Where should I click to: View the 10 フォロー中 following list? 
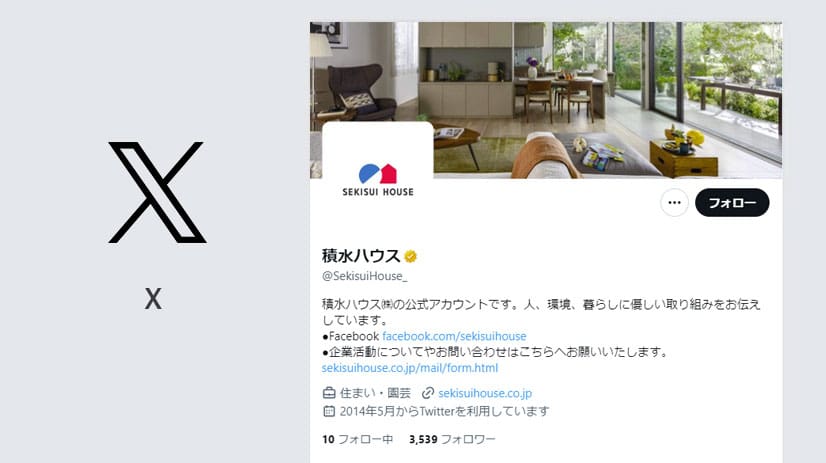pos(358,439)
